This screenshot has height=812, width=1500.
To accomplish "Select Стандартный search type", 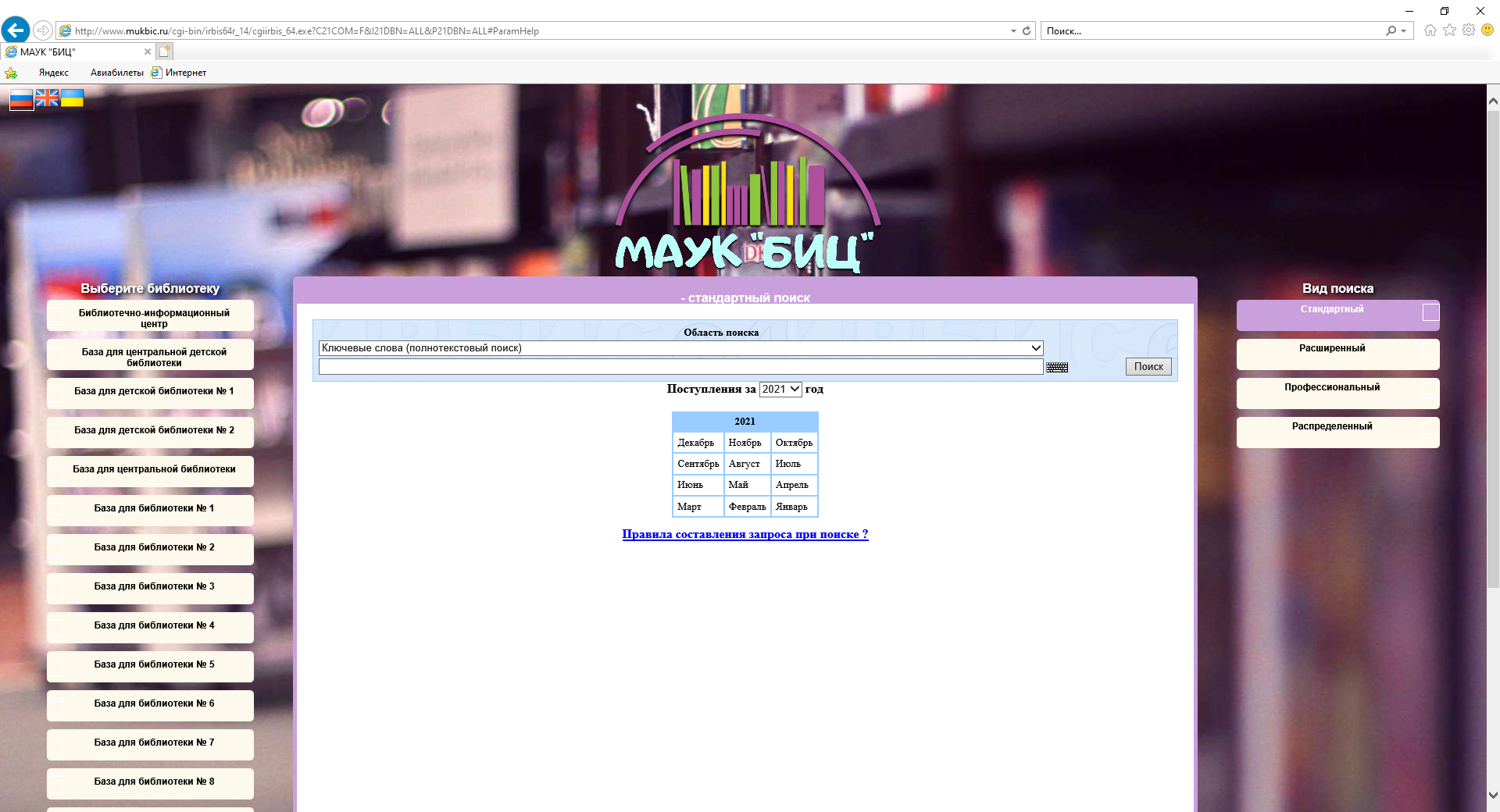I will [x=1337, y=315].
